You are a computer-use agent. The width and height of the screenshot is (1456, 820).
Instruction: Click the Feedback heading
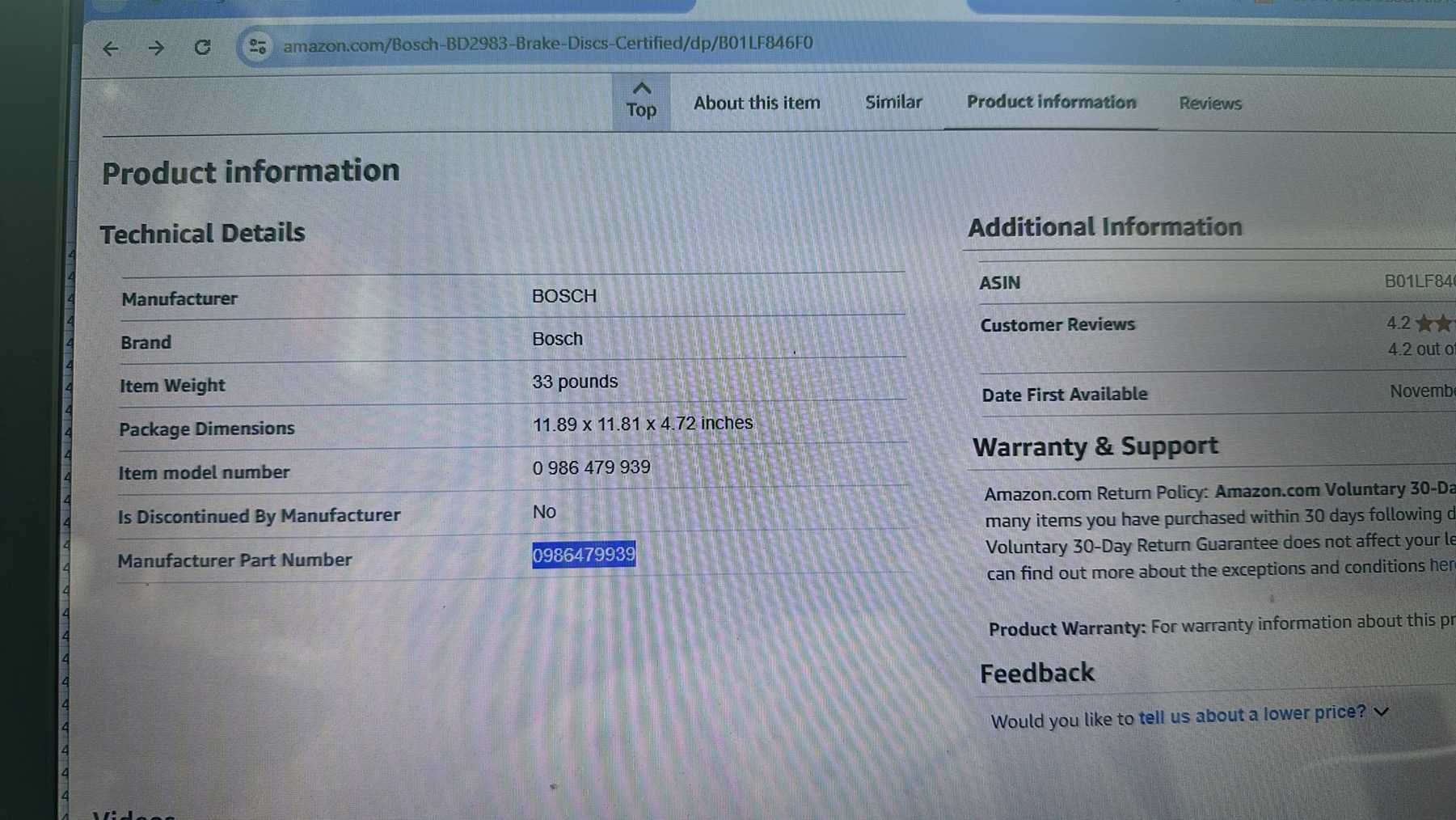click(x=1037, y=674)
